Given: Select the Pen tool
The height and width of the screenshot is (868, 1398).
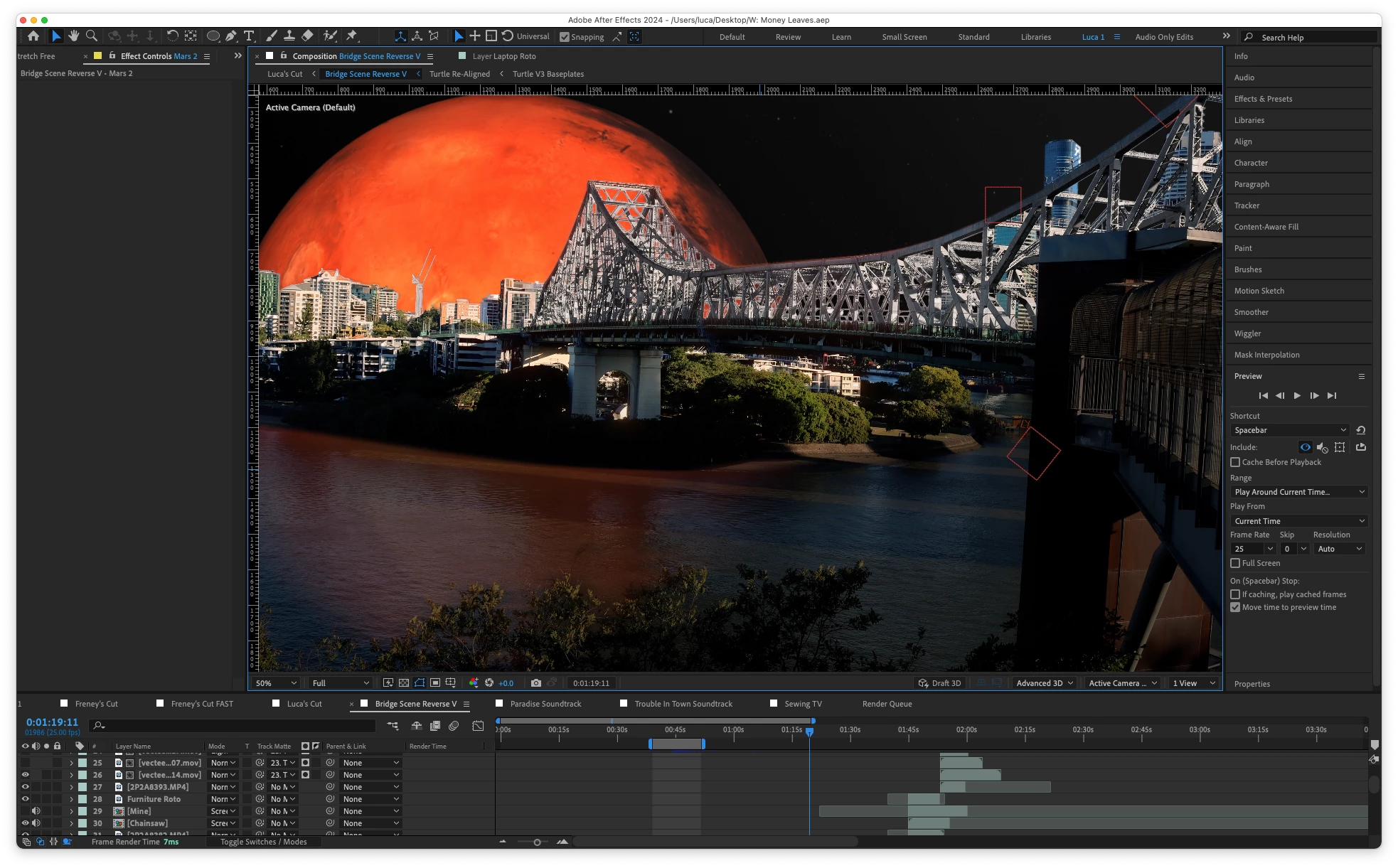Looking at the screenshot, I should [x=231, y=36].
